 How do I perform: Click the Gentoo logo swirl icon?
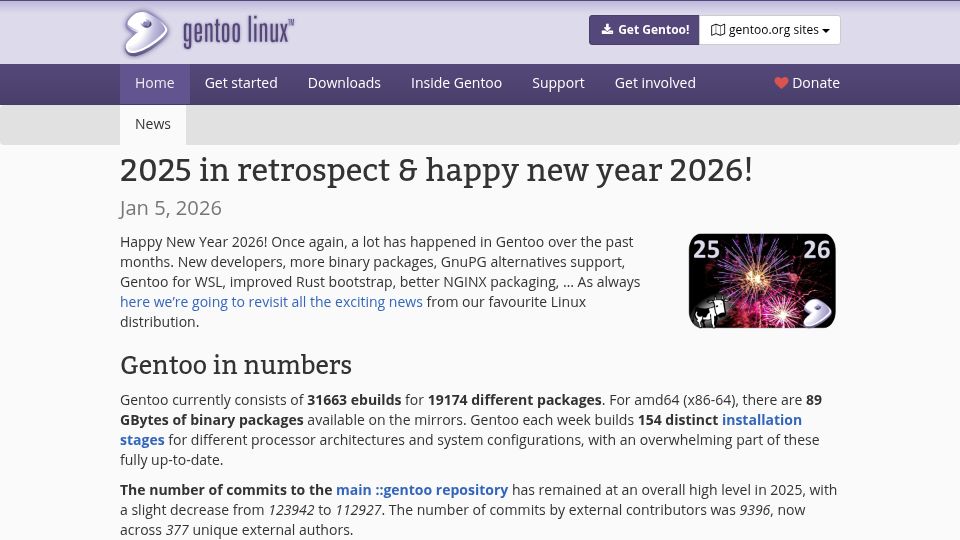point(146,32)
